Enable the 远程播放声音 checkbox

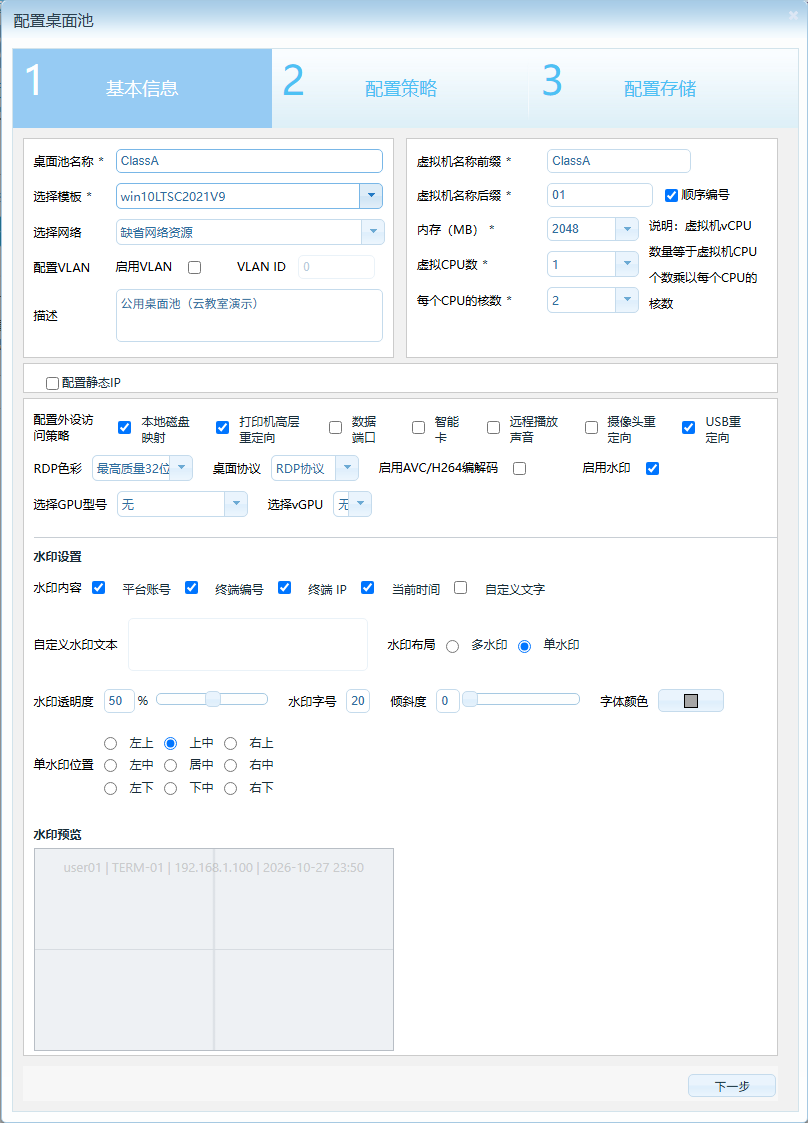click(x=494, y=428)
